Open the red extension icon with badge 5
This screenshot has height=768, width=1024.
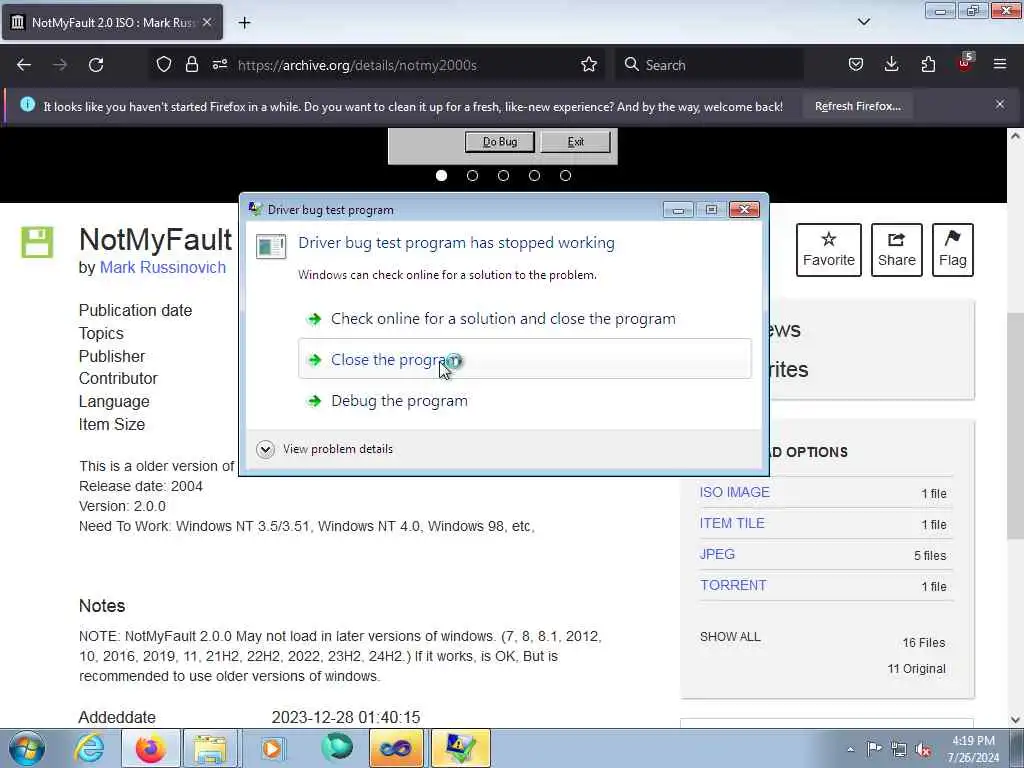click(x=965, y=63)
